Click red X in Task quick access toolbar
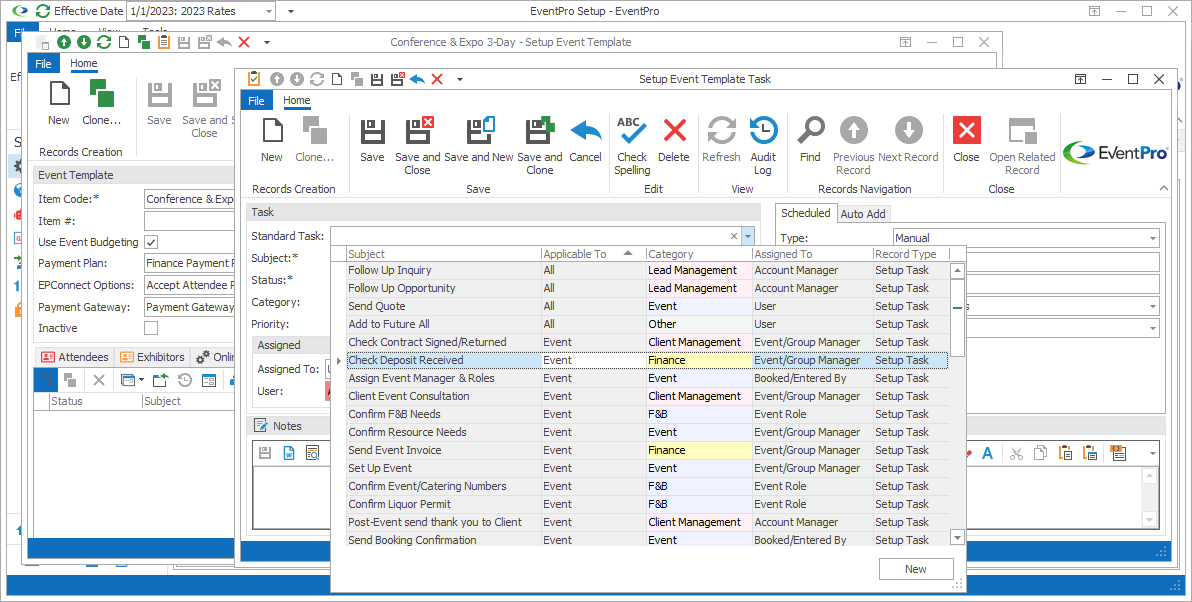 (x=437, y=79)
